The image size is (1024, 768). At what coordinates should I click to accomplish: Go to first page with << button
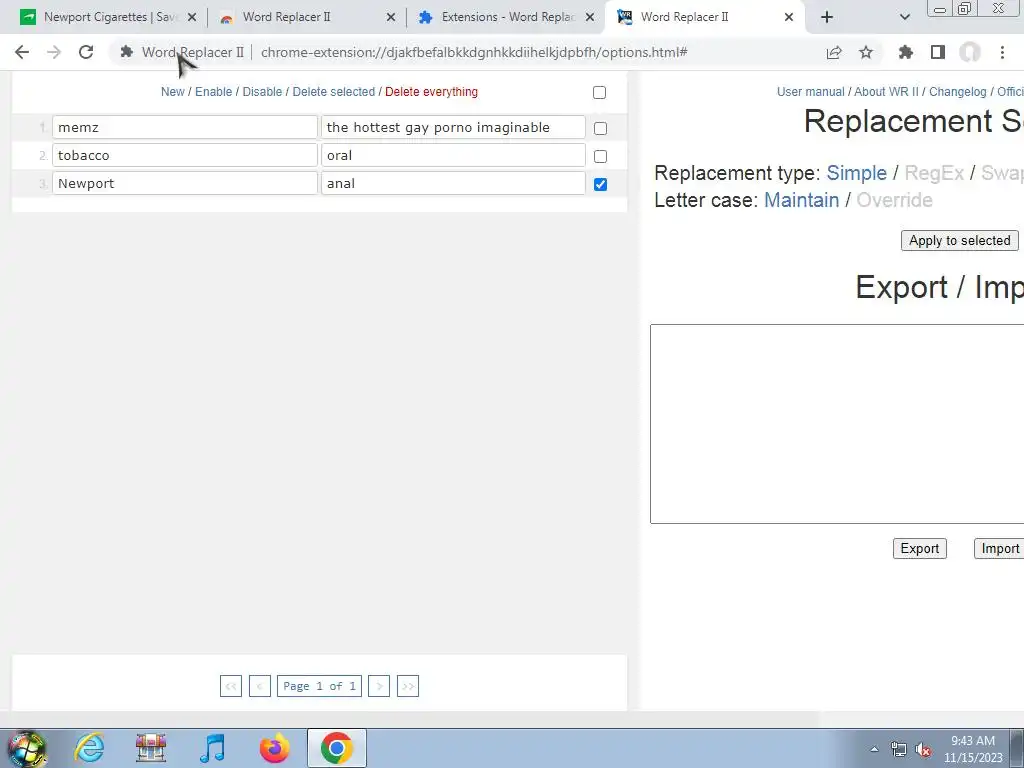(231, 686)
